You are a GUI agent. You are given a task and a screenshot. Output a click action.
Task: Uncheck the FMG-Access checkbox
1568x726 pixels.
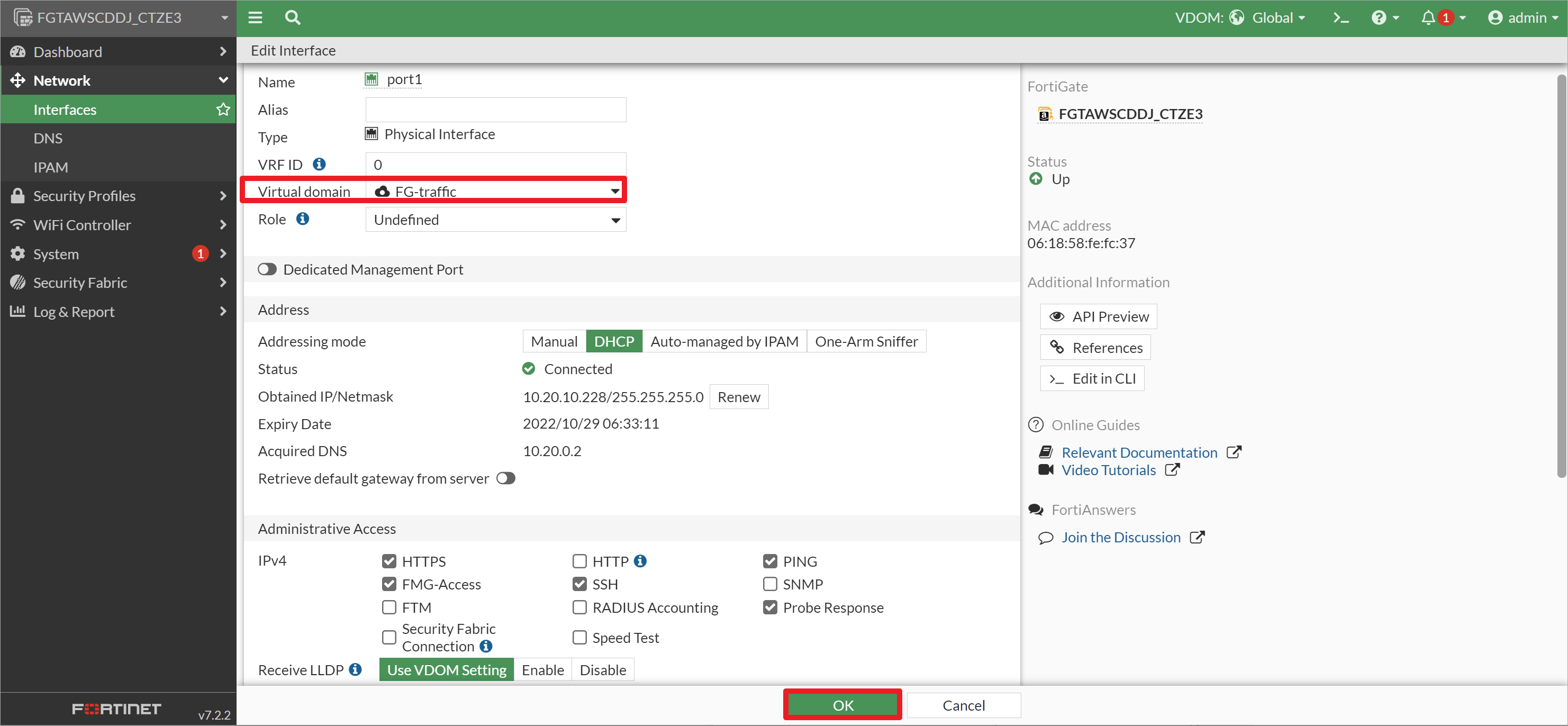click(389, 584)
